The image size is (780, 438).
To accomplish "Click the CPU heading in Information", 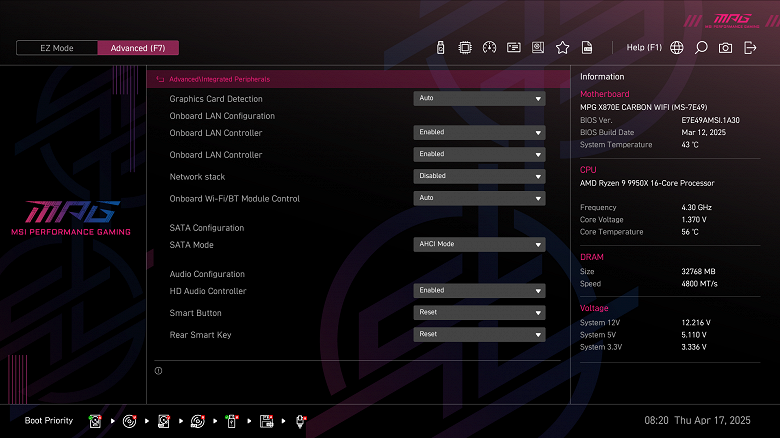I will tap(588, 170).
